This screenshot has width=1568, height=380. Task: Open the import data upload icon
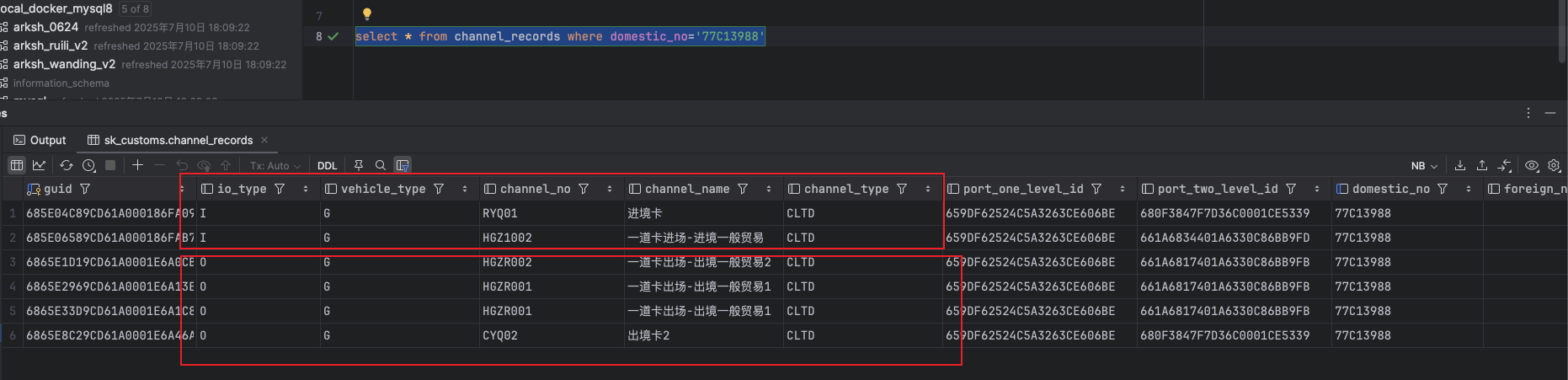(x=1482, y=166)
